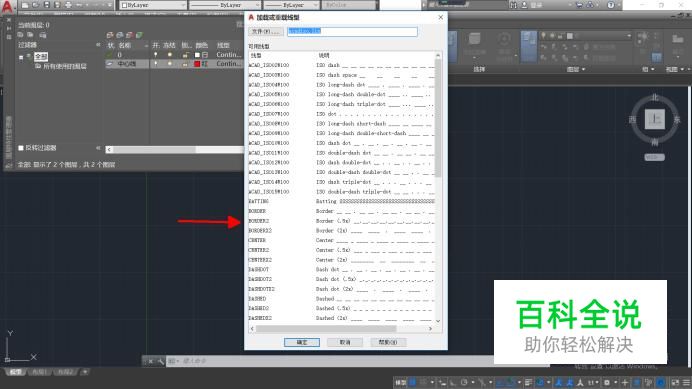Viewport: 692px width, 389px height.
Task: Click the Open file quick access icon
Action: pos(36,5)
